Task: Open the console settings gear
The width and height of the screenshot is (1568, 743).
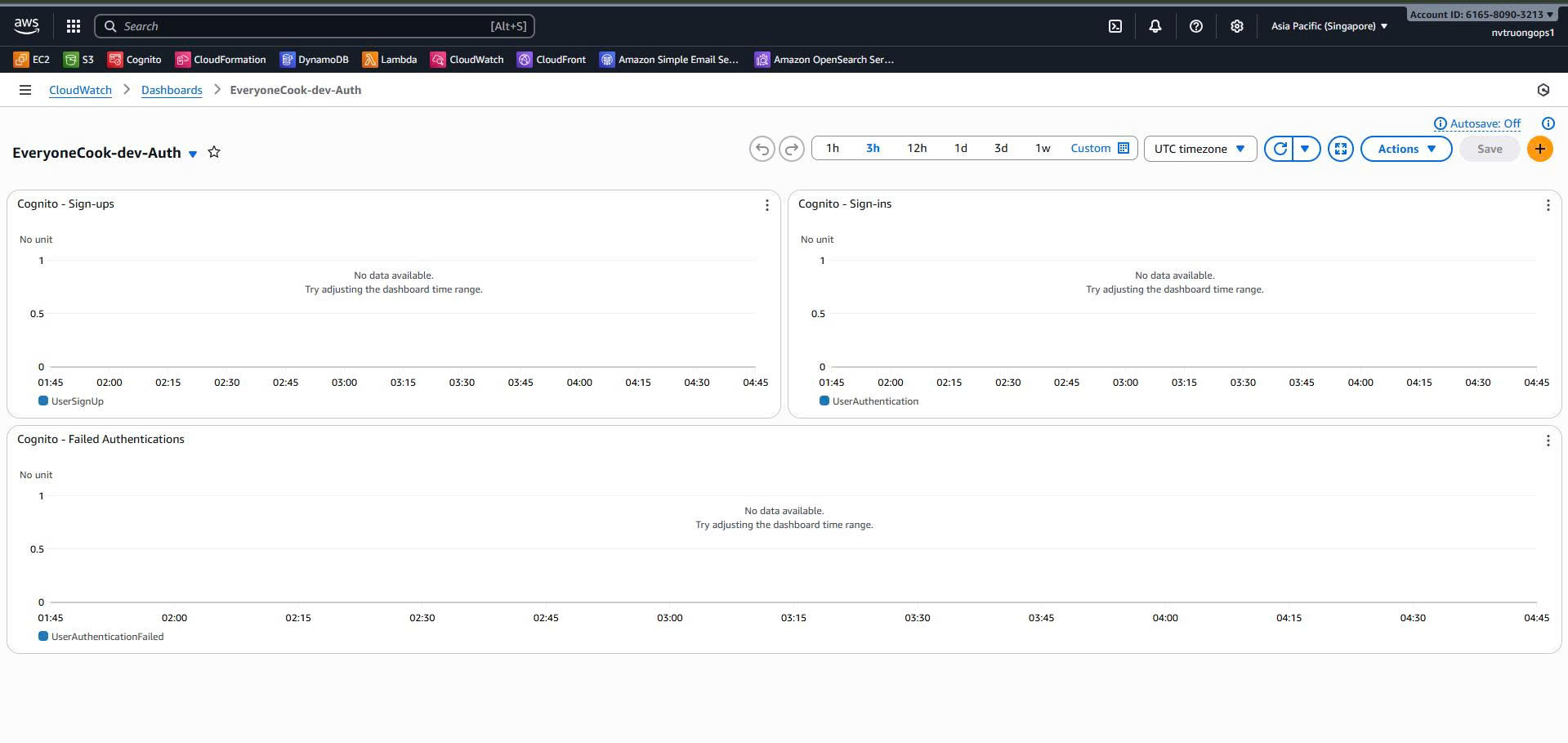Action: (x=1237, y=26)
